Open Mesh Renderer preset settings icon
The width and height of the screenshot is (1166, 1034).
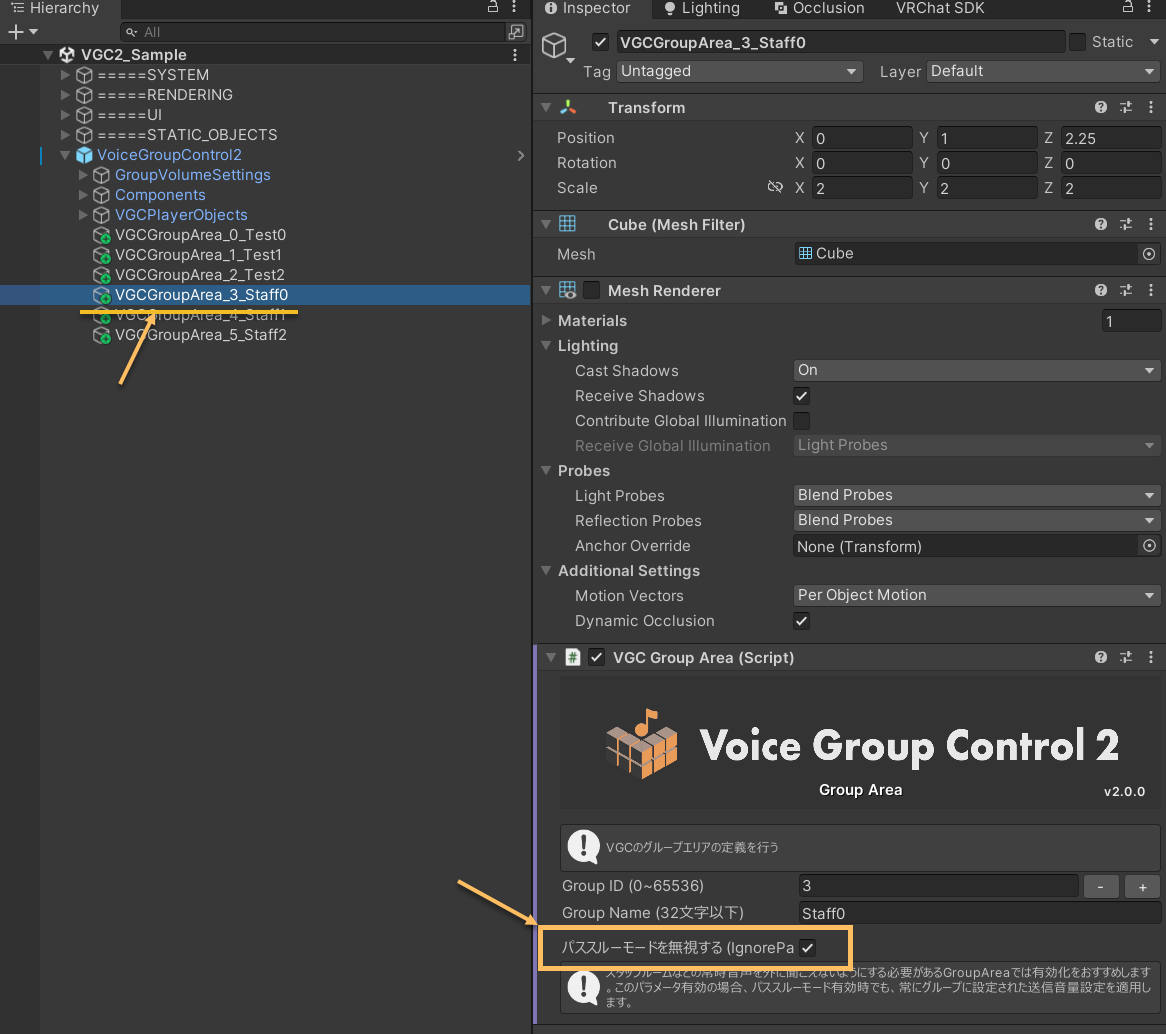pyautogui.click(x=1126, y=290)
